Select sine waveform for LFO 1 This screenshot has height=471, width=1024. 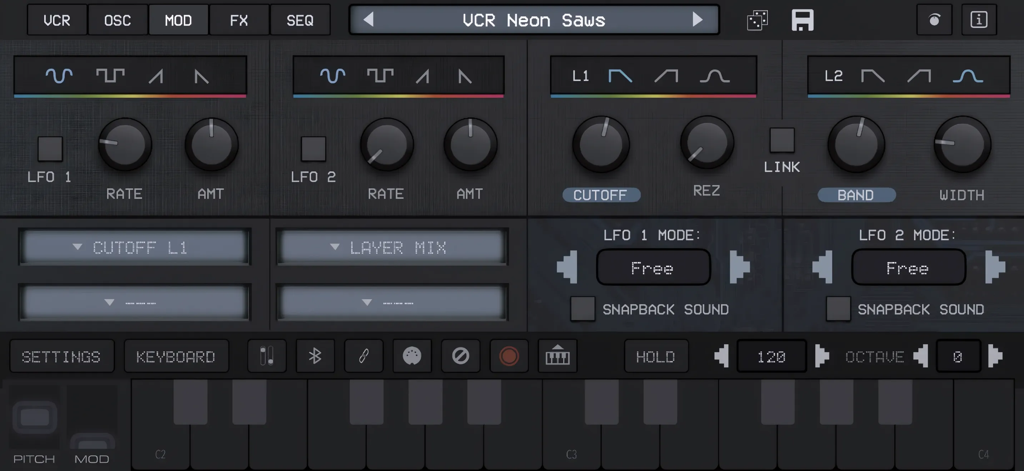coord(59,76)
